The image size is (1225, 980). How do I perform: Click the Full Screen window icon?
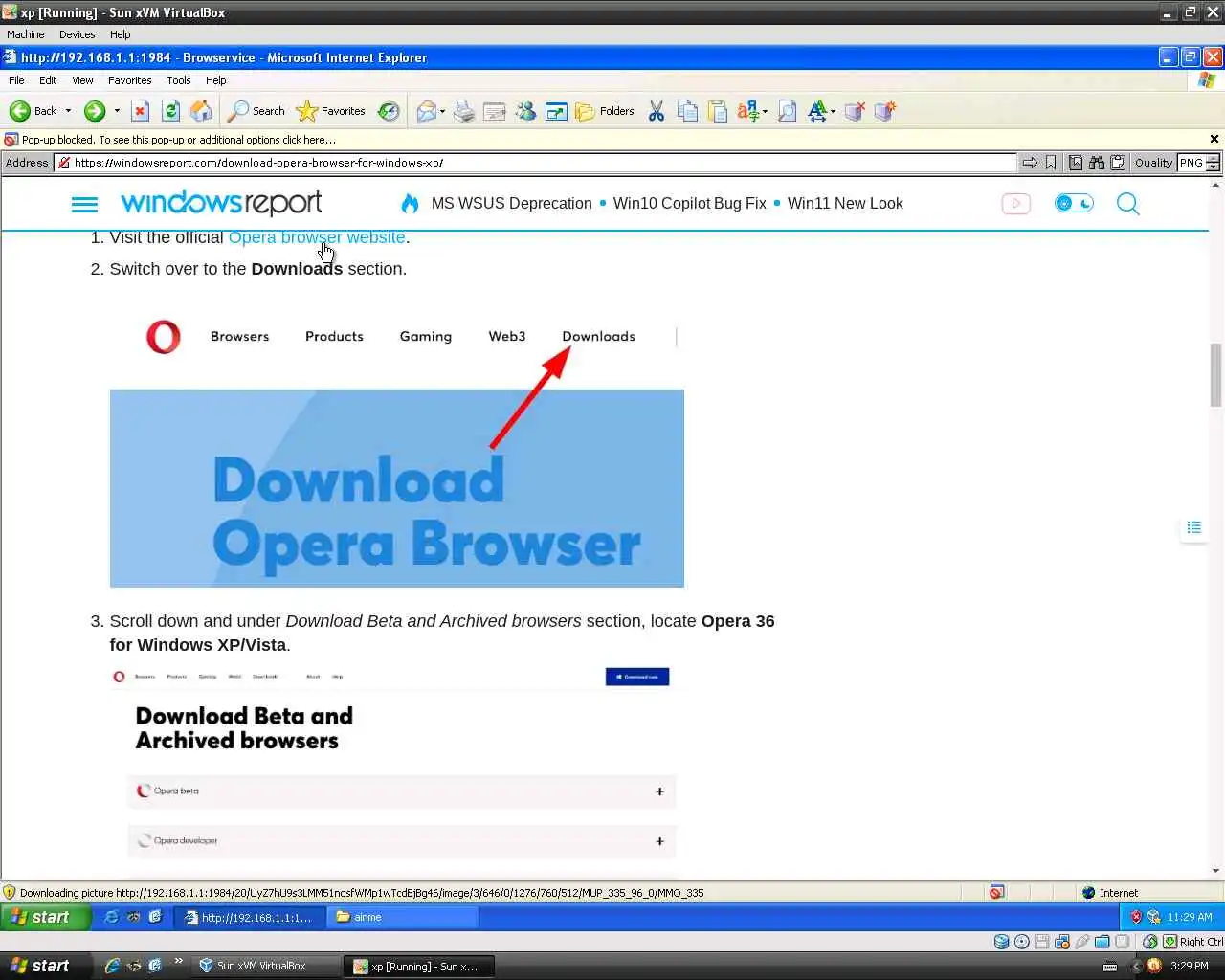pos(556,111)
